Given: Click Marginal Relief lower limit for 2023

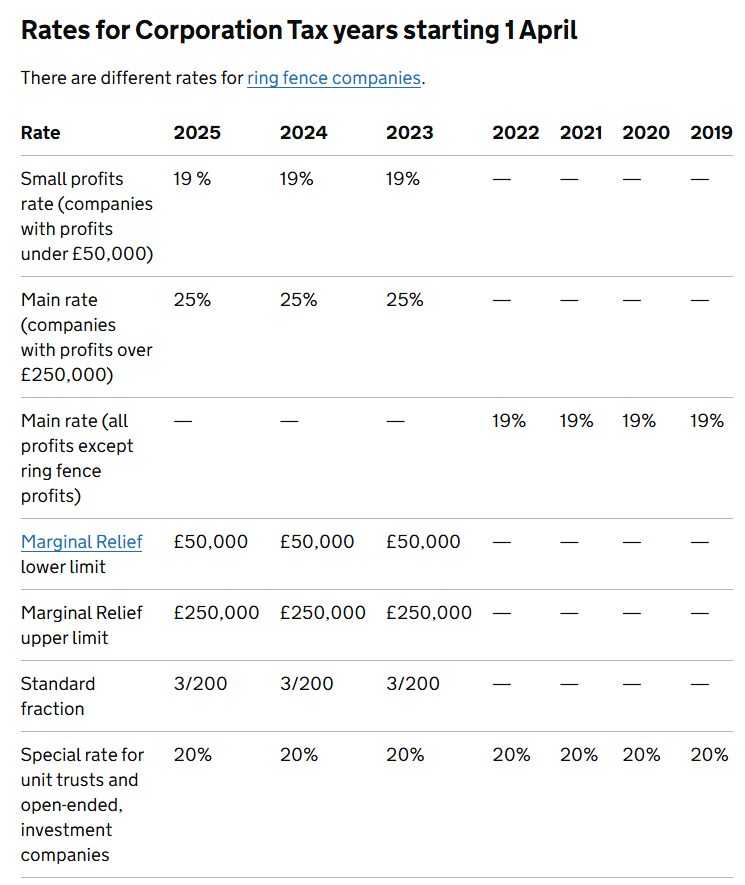Looking at the screenshot, I should point(423,542).
